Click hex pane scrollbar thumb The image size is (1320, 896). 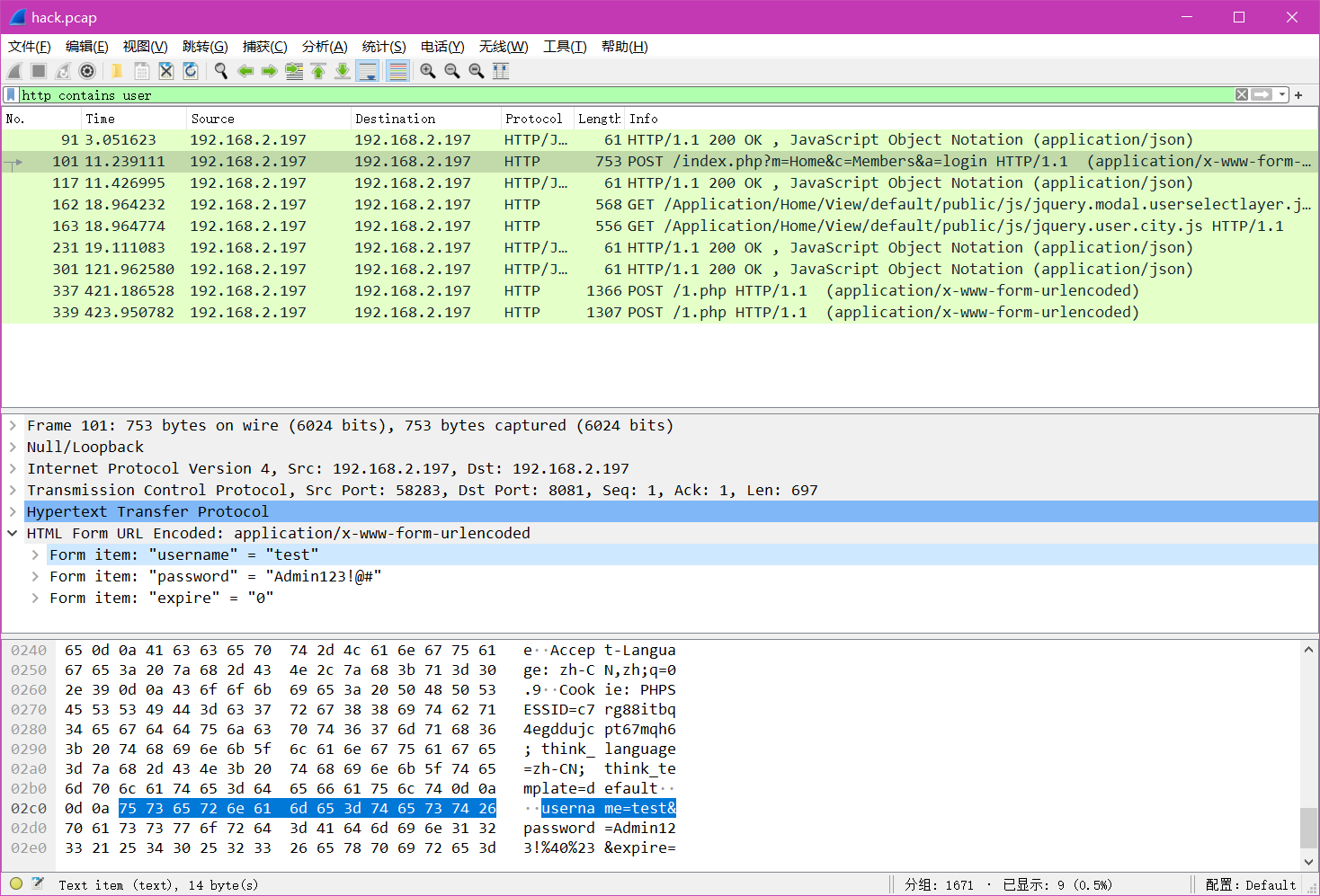[1308, 827]
